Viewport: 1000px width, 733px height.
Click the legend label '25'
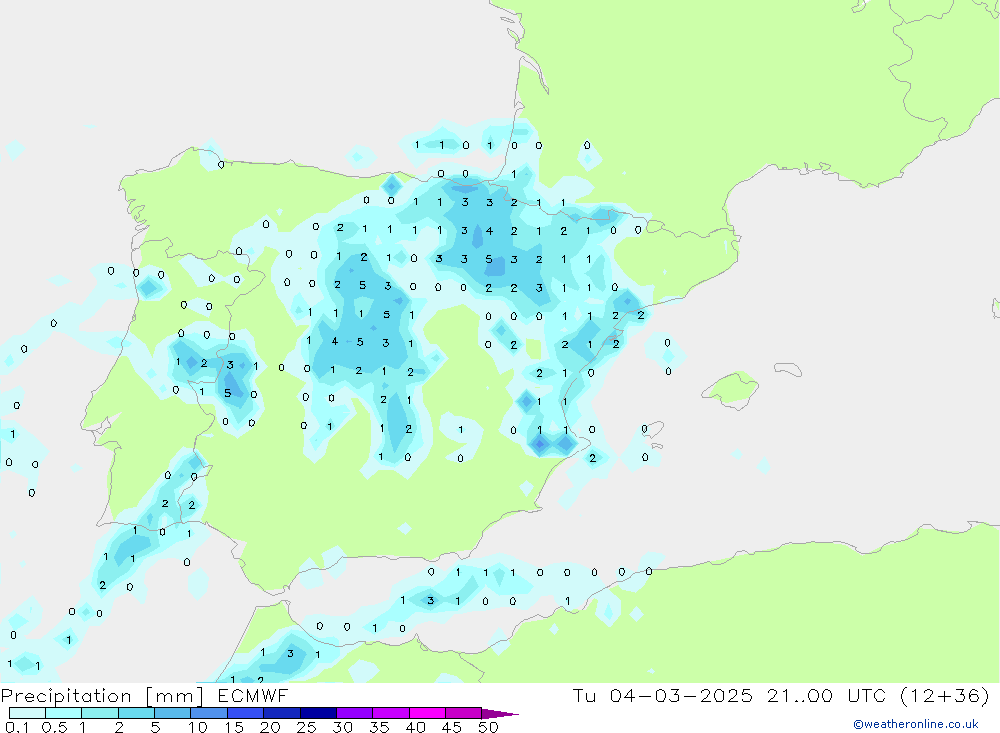(x=307, y=727)
